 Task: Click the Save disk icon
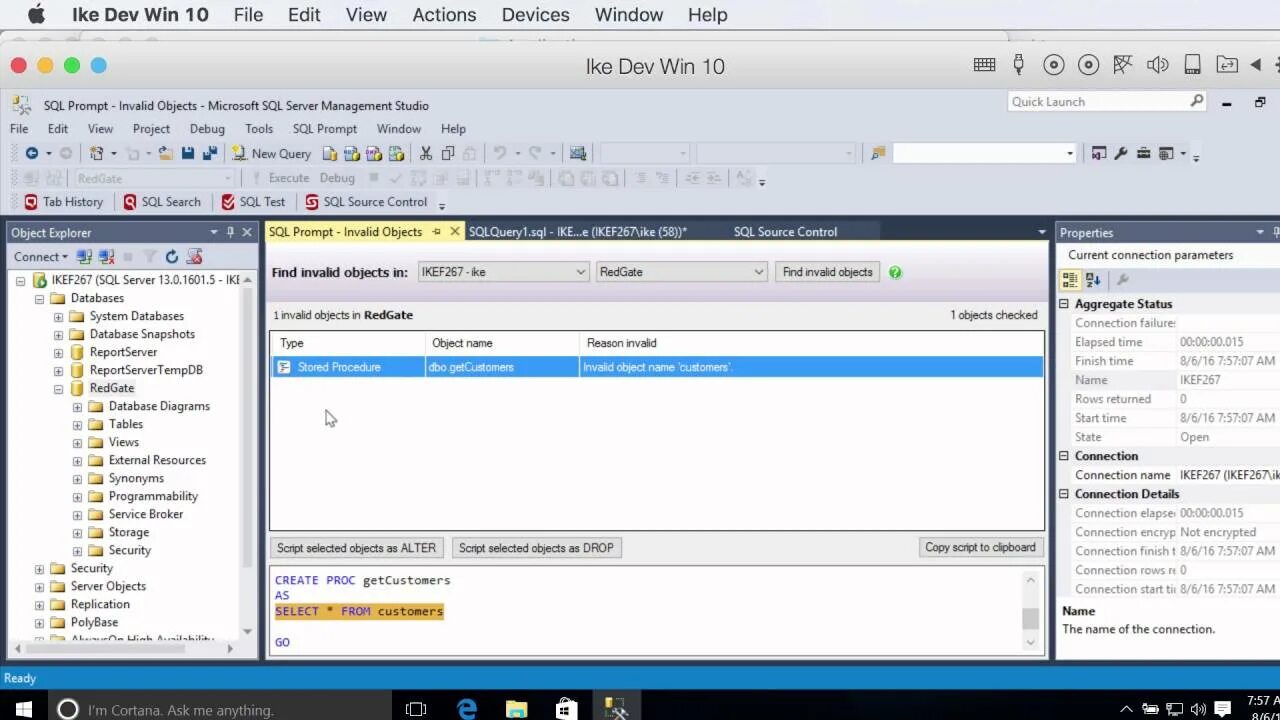[x=187, y=153]
